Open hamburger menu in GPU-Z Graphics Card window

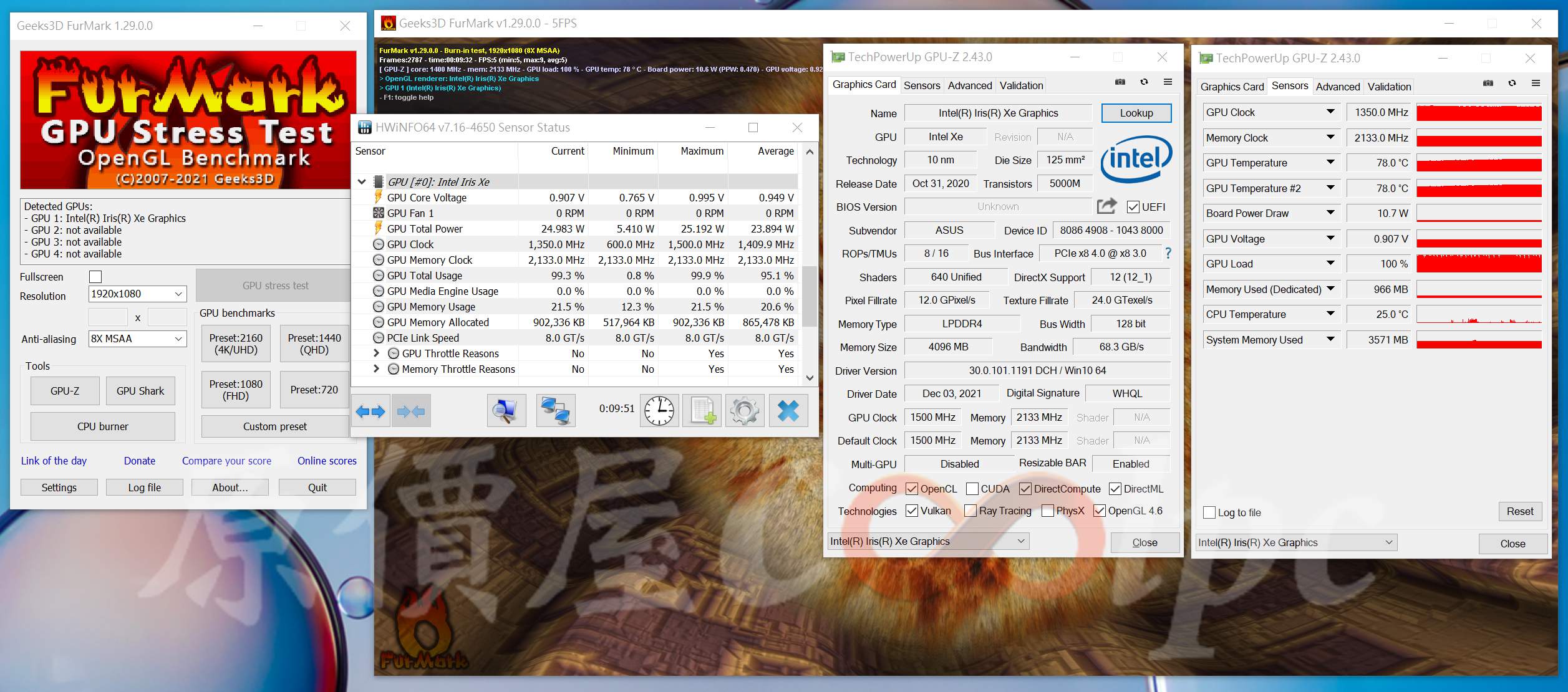1168,82
